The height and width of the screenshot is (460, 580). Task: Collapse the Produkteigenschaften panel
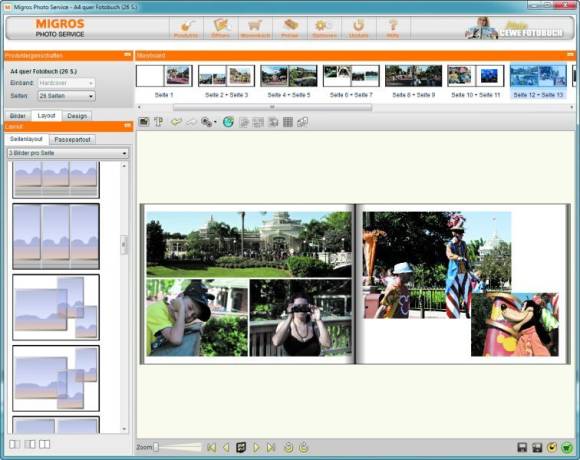click(x=127, y=55)
